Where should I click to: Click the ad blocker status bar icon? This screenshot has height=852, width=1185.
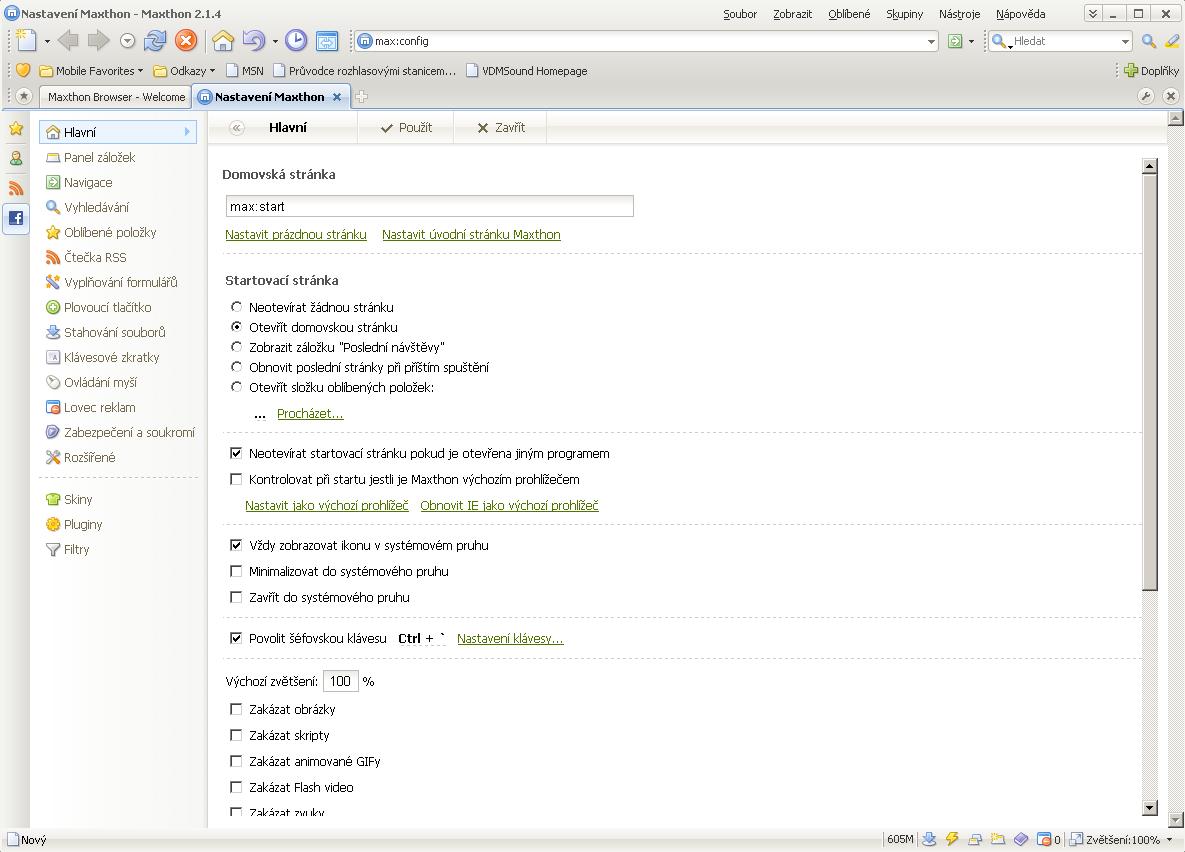1044,839
